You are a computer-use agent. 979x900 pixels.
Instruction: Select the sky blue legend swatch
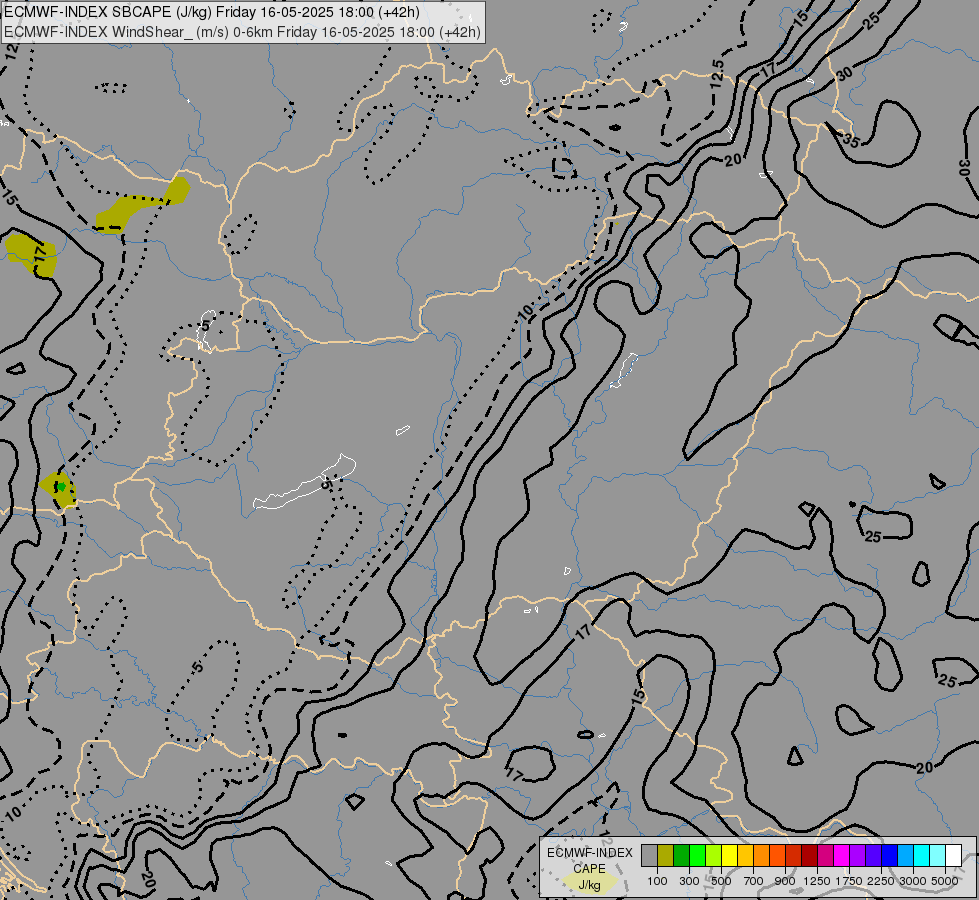point(905,856)
